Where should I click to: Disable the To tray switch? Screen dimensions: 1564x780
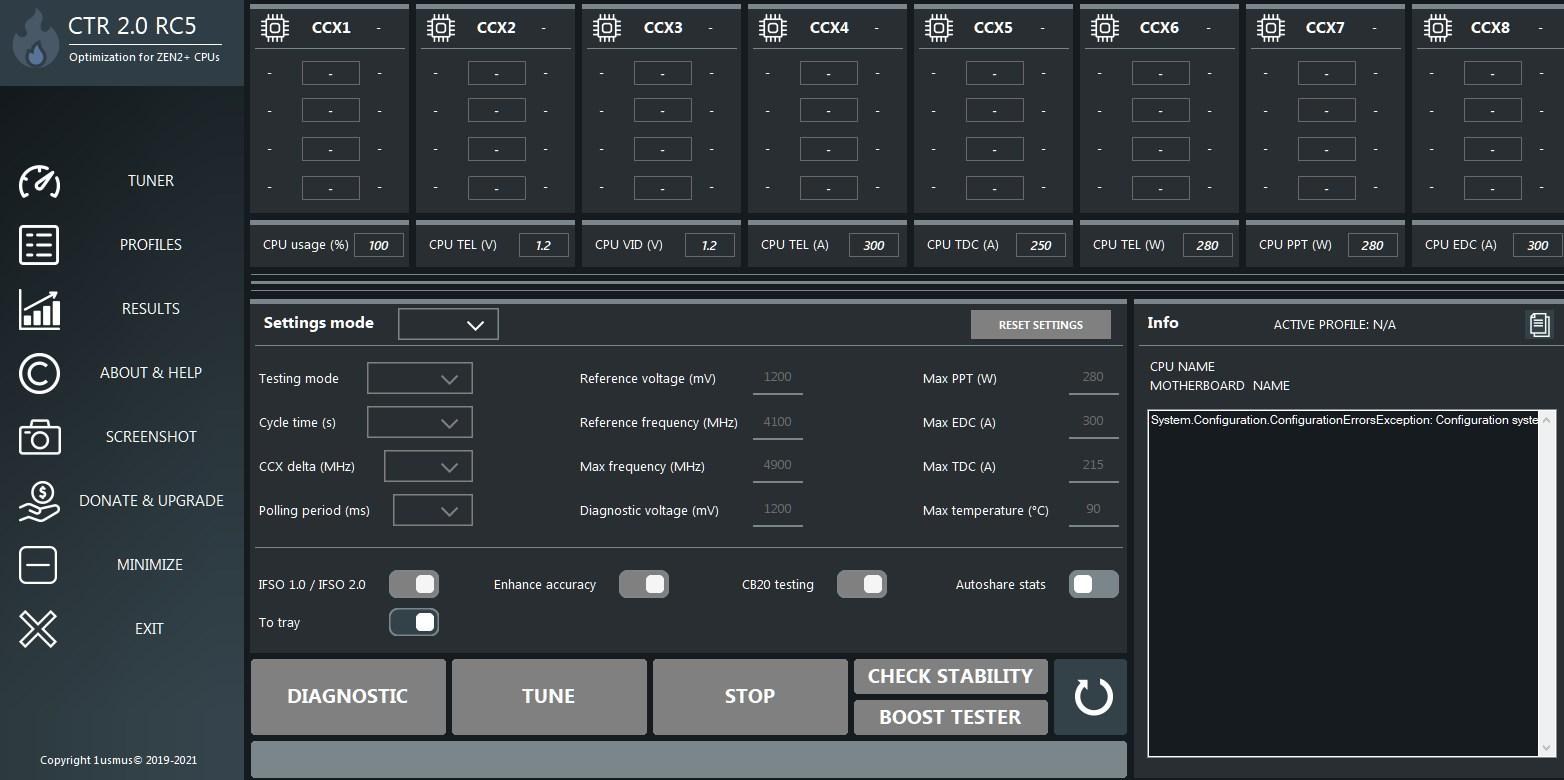pyautogui.click(x=413, y=621)
